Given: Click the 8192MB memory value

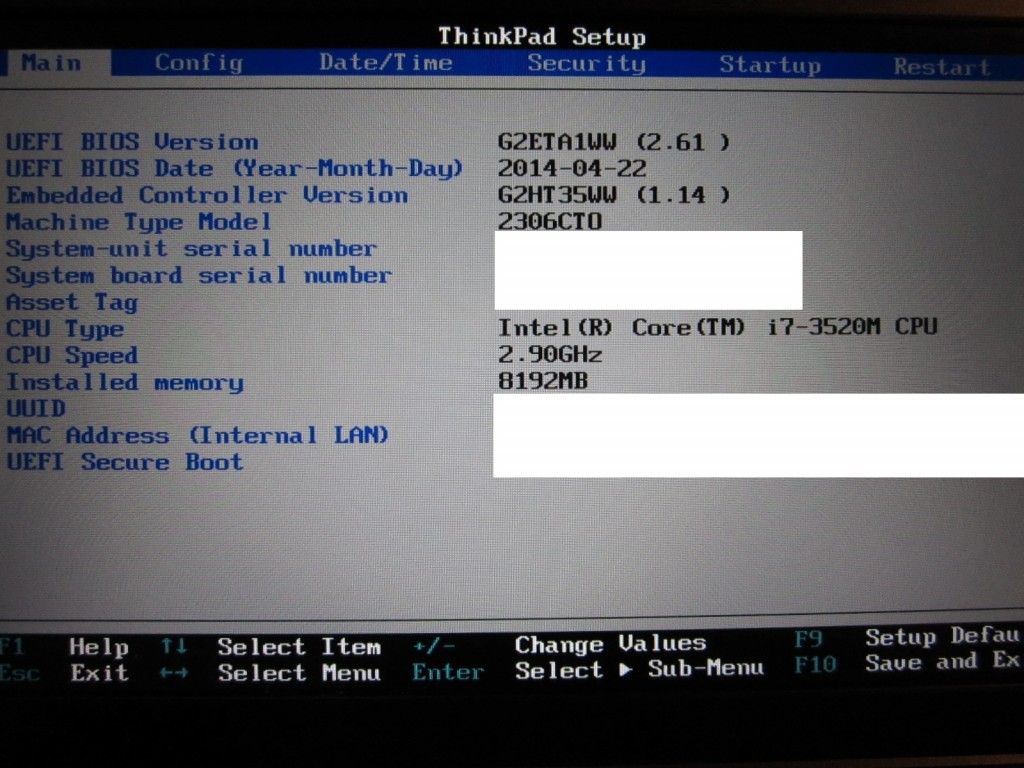Looking at the screenshot, I should coord(543,381).
